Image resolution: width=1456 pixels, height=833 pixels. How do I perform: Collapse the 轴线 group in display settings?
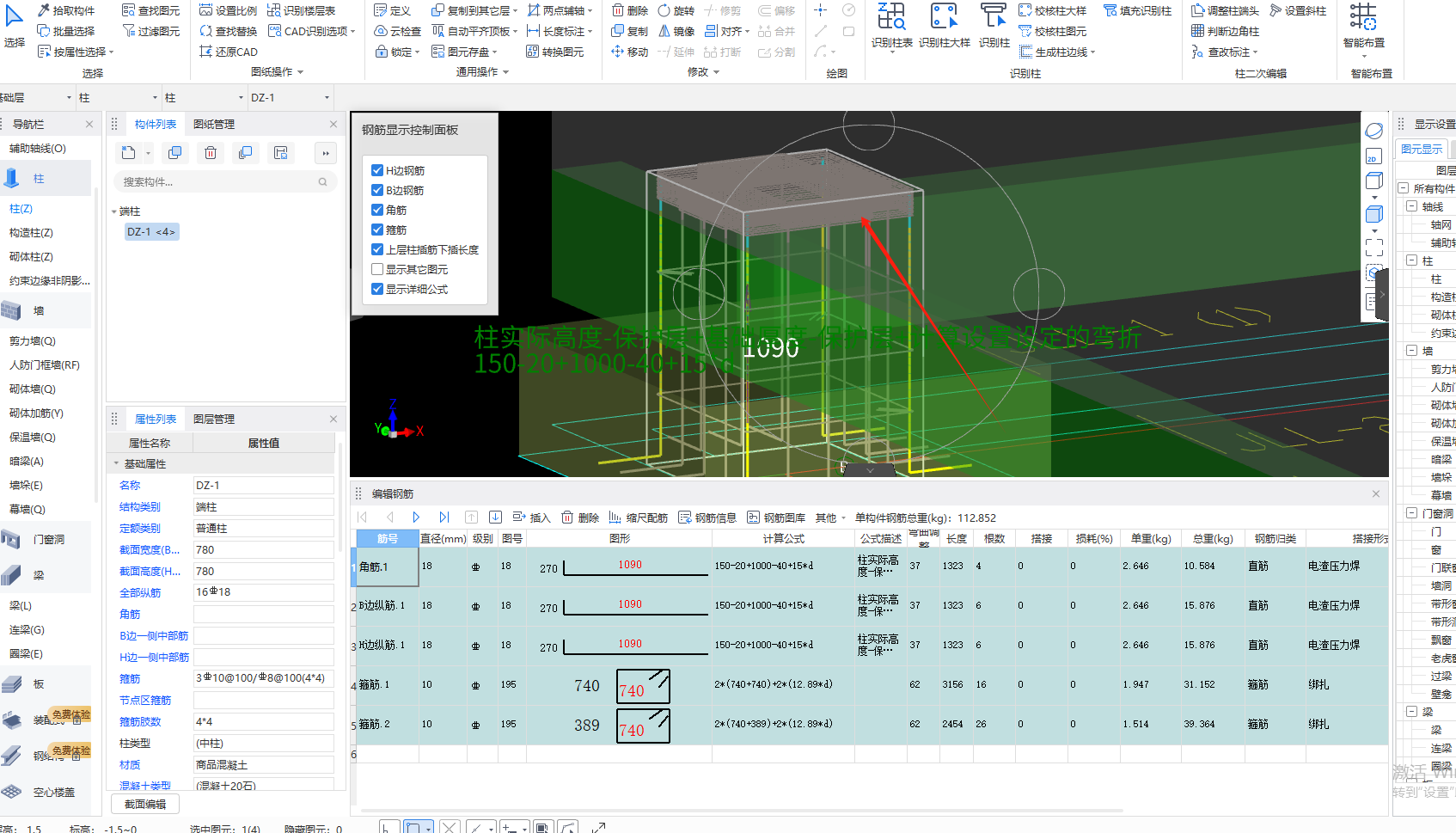coord(1411,206)
